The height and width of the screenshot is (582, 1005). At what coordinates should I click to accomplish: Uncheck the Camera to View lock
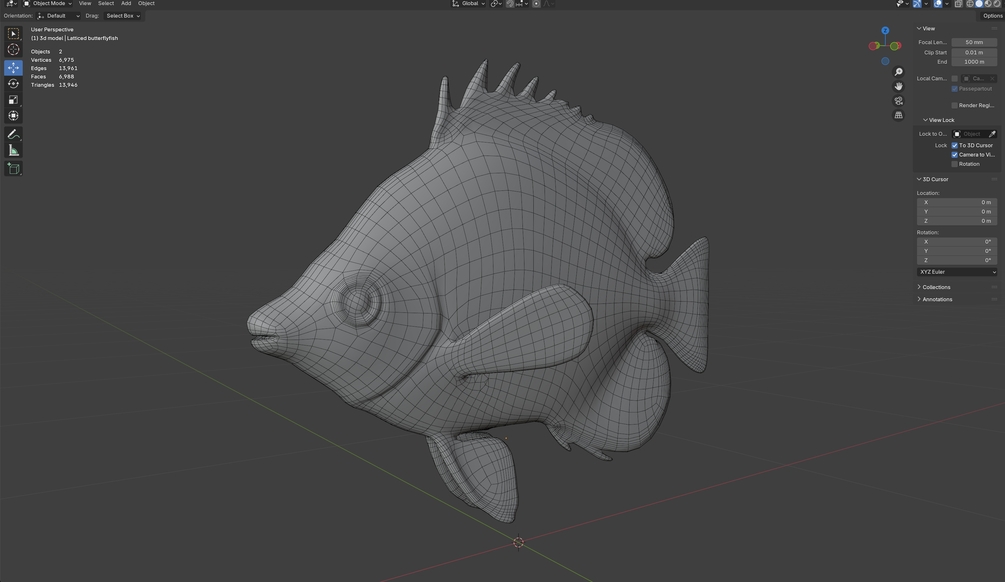954,154
